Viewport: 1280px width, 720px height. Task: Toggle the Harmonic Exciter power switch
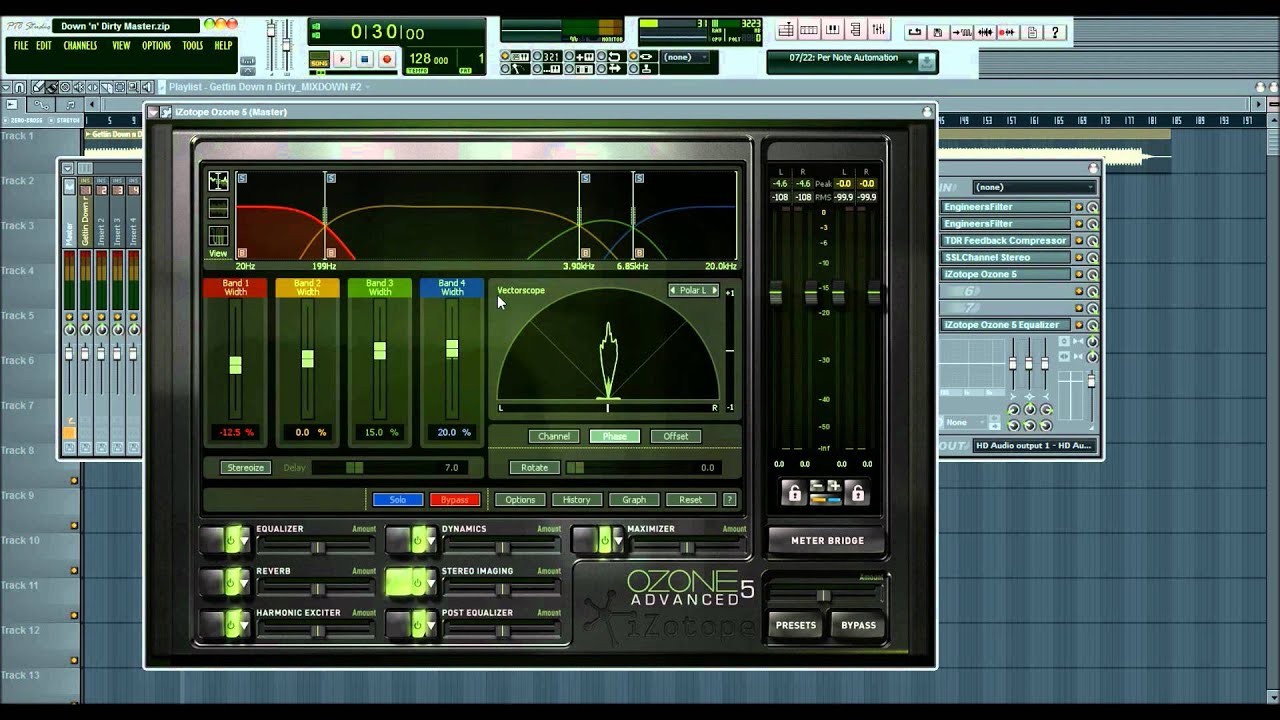[x=230, y=624]
